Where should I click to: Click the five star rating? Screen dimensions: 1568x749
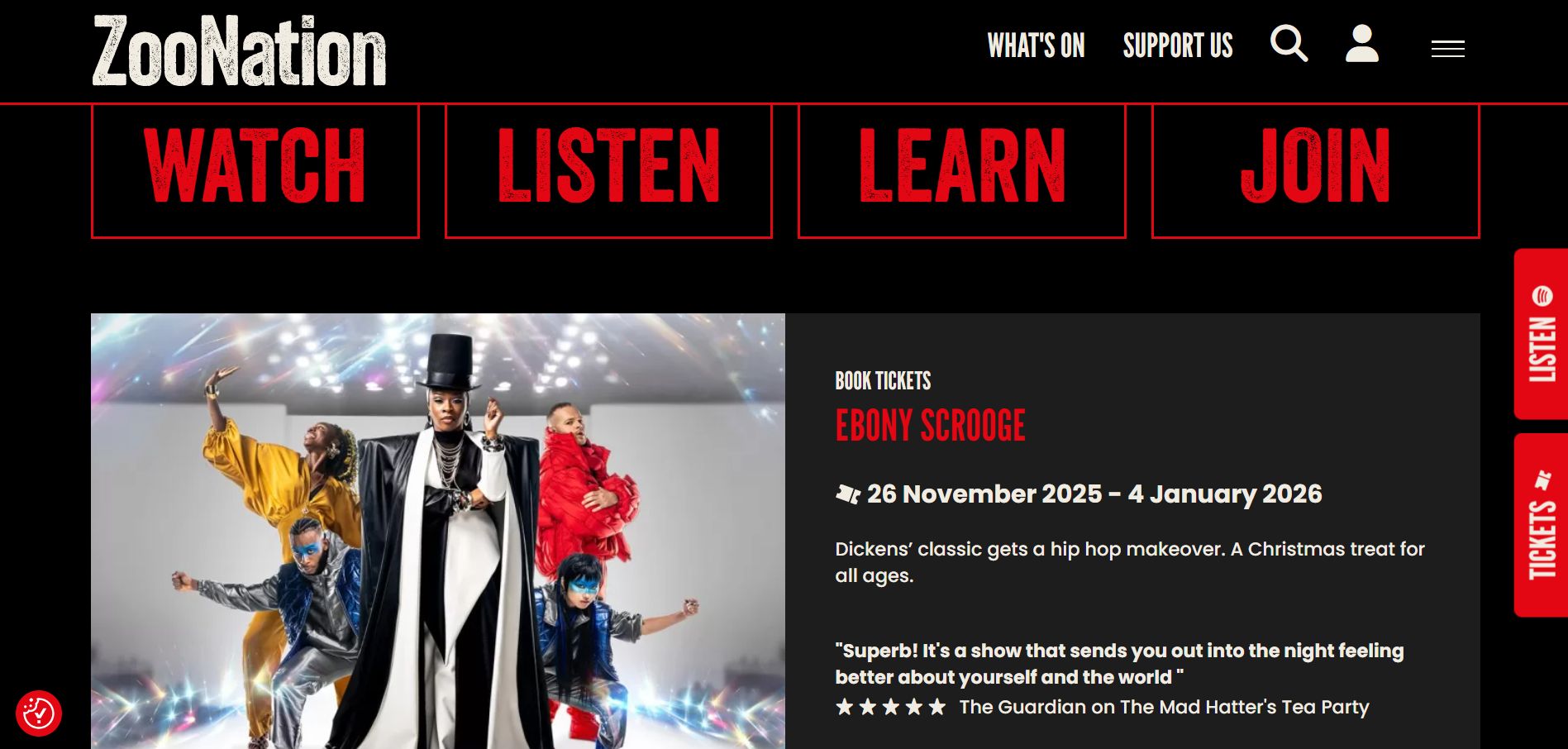(x=890, y=707)
